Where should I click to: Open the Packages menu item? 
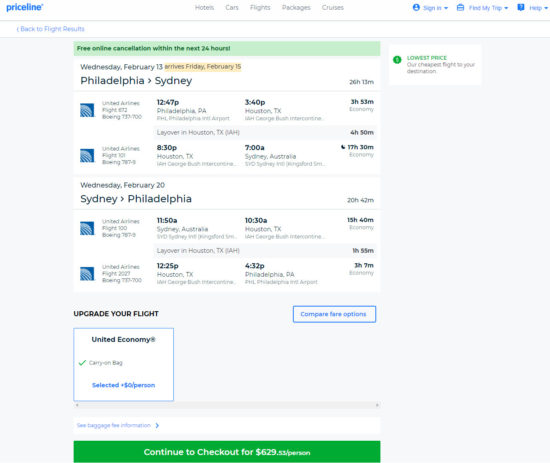point(296,7)
